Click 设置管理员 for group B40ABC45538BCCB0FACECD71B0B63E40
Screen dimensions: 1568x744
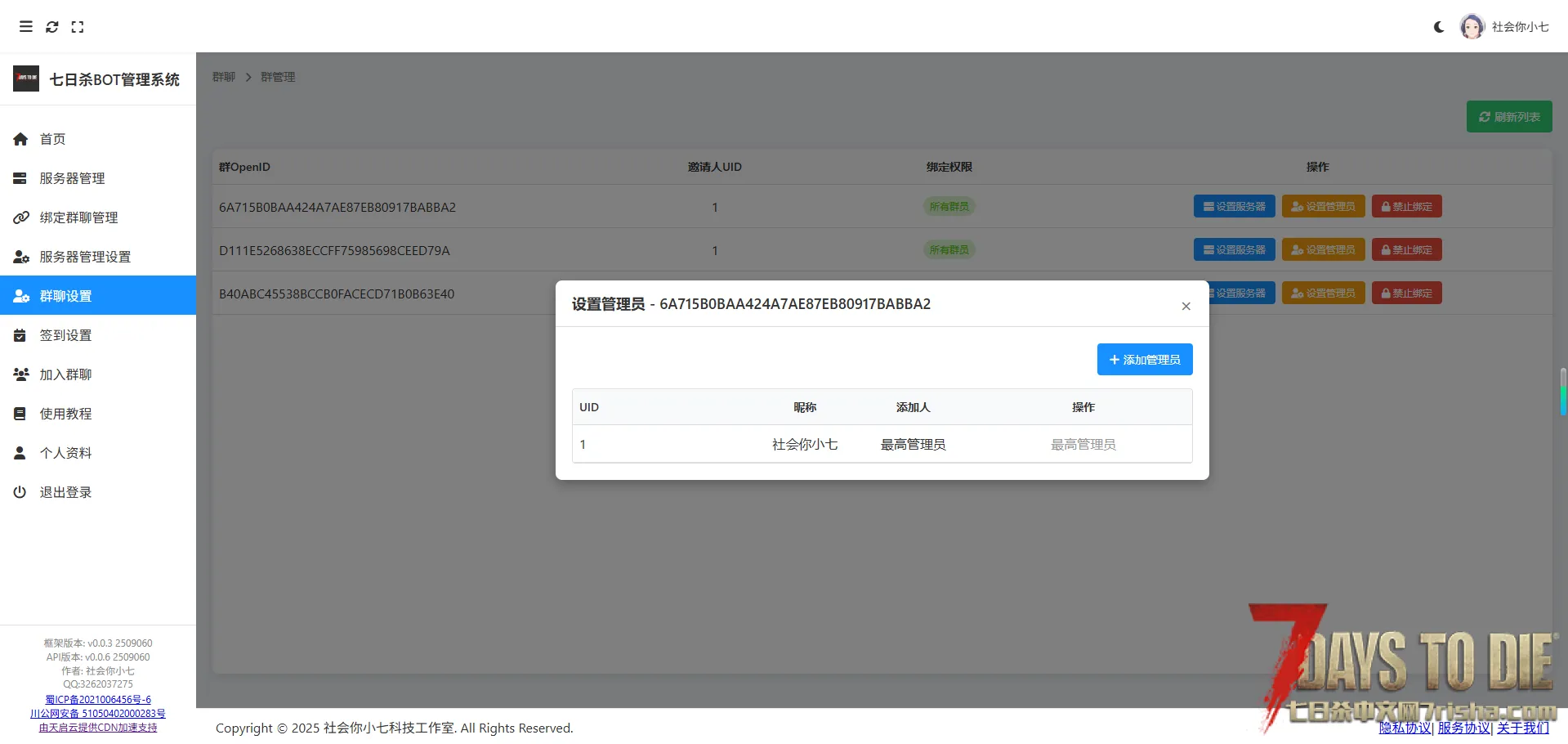(x=1323, y=293)
